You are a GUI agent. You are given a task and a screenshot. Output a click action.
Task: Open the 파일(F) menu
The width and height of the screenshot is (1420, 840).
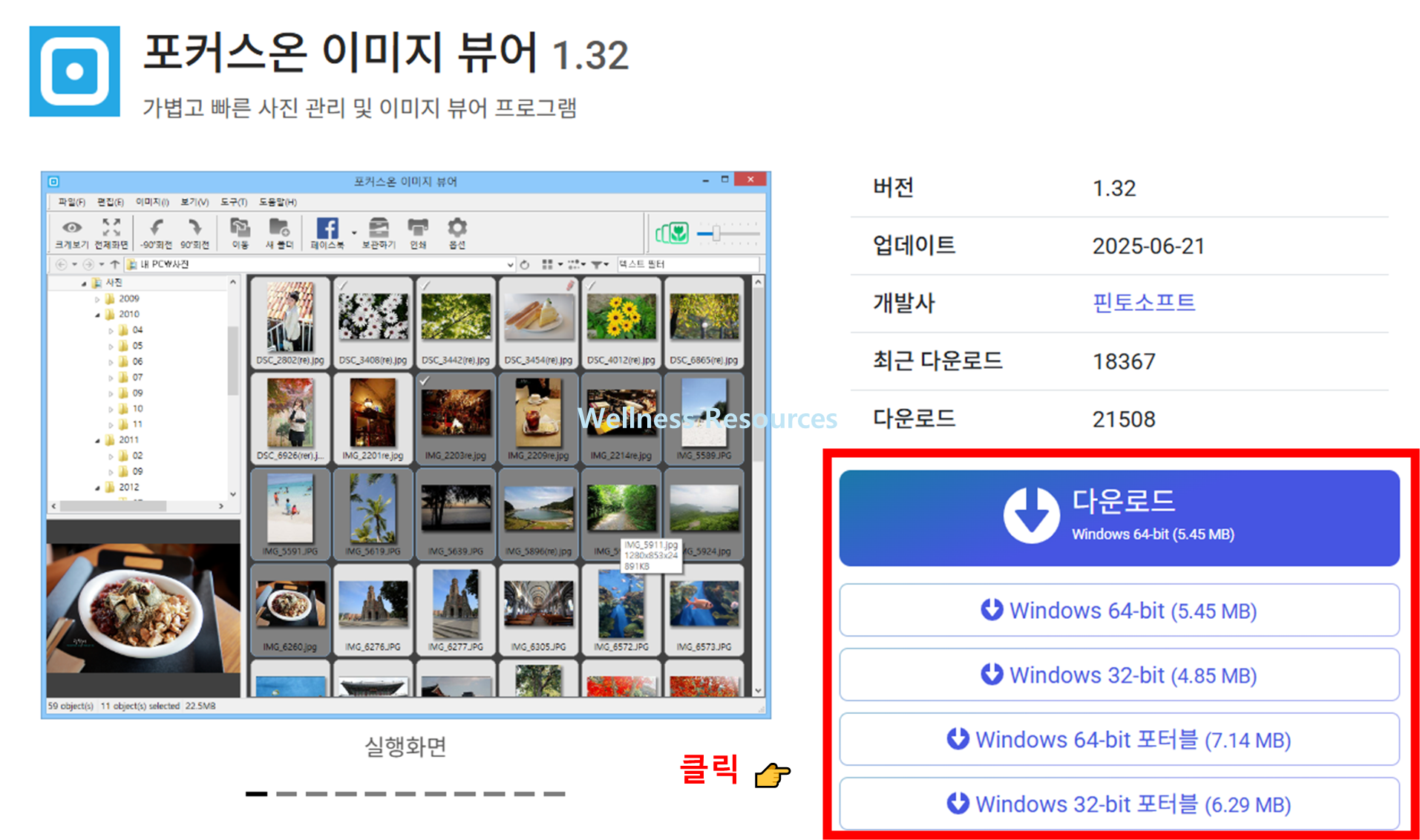tap(71, 202)
